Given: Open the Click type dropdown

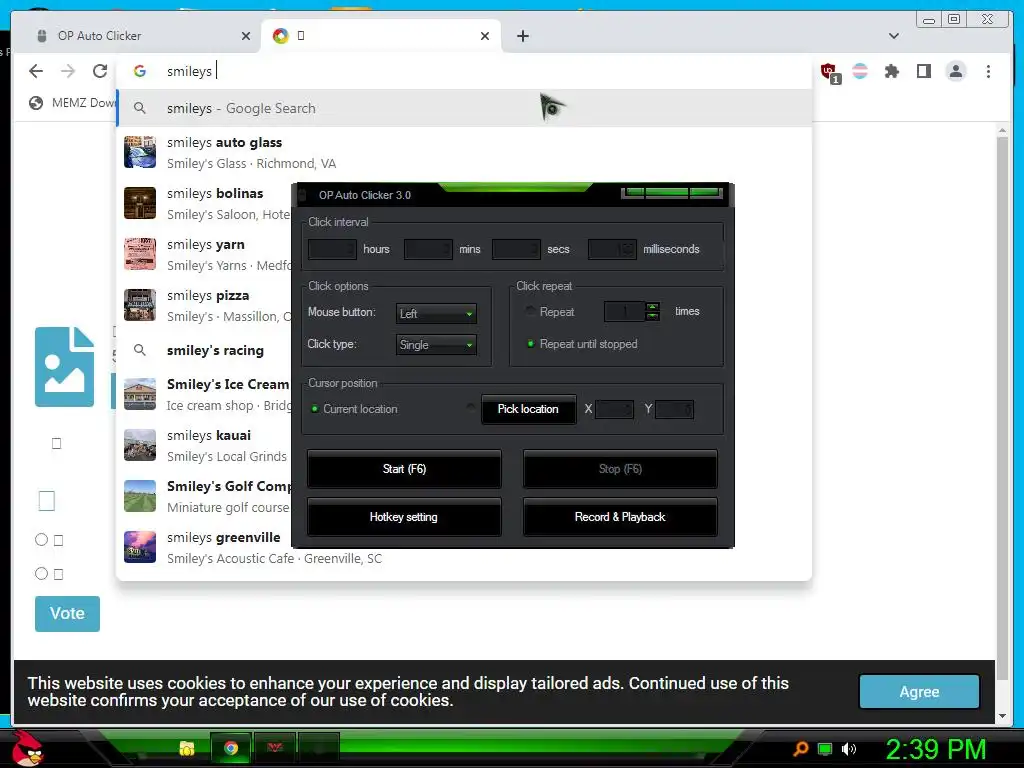Looking at the screenshot, I should (x=436, y=344).
